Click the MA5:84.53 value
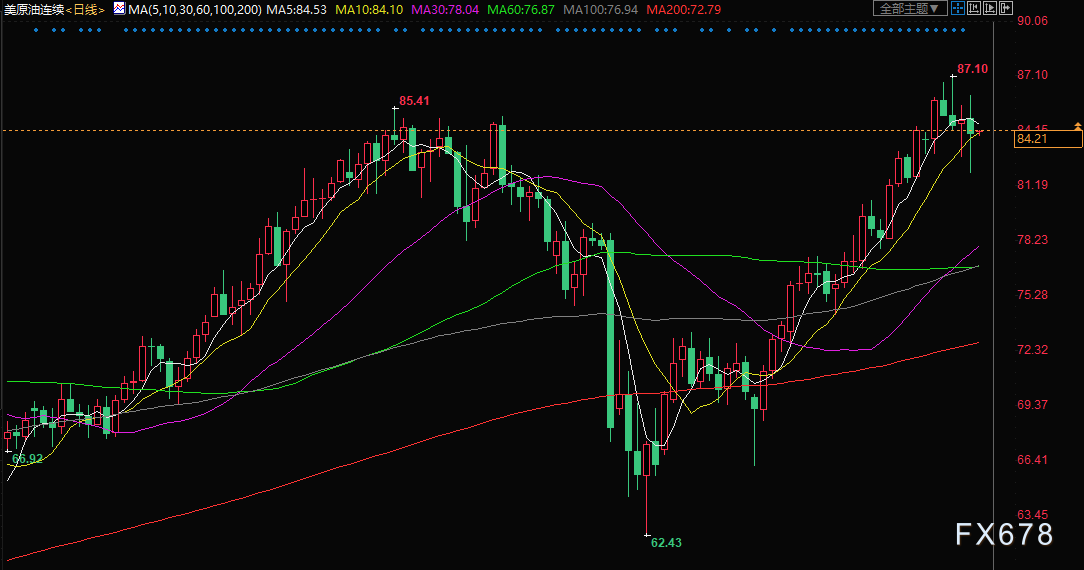The image size is (1084, 570). click(297, 10)
